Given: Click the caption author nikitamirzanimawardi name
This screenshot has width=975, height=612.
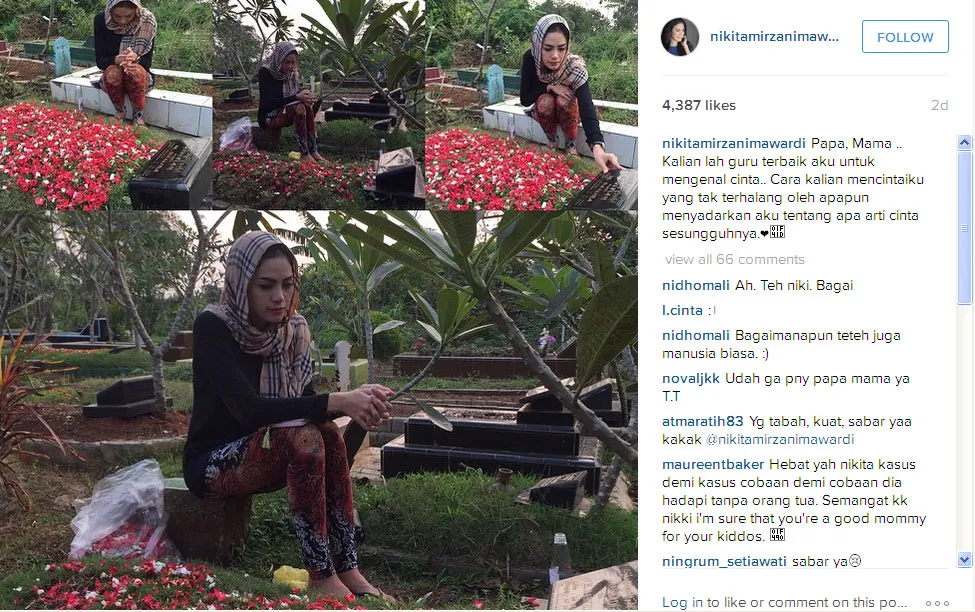Looking at the screenshot, I should click(734, 143).
